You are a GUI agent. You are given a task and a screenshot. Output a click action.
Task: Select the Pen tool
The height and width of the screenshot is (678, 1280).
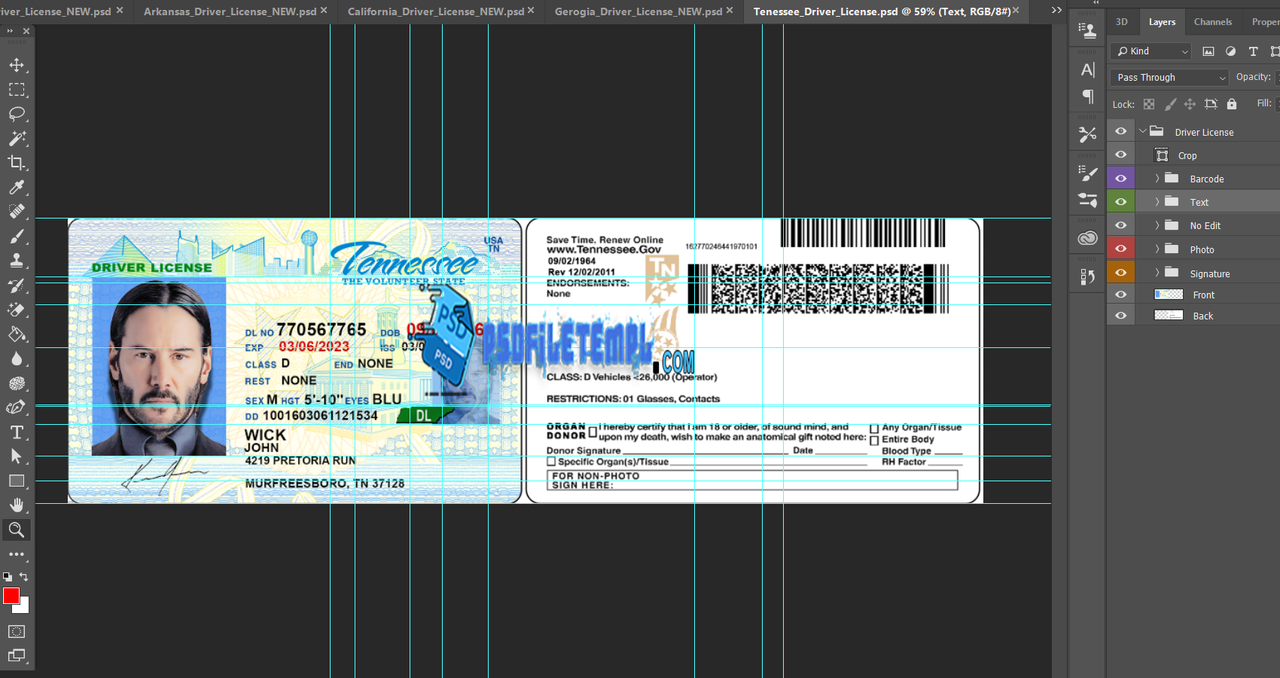17,408
